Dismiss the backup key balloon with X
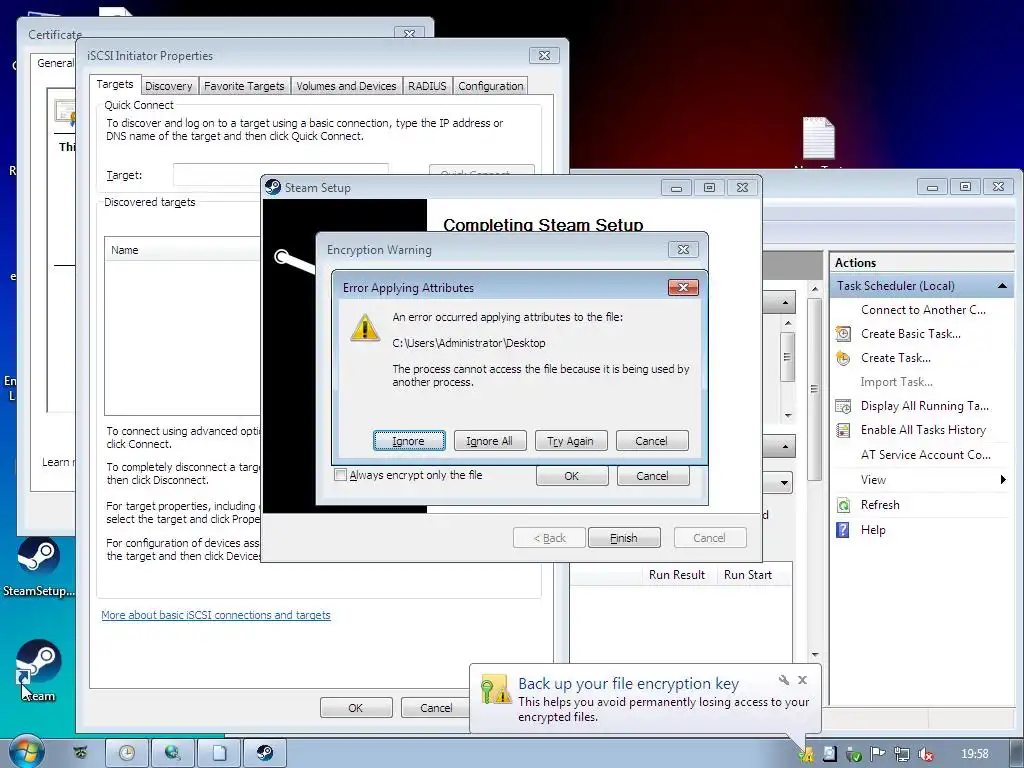The width and height of the screenshot is (1024, 768). point(803,680)
